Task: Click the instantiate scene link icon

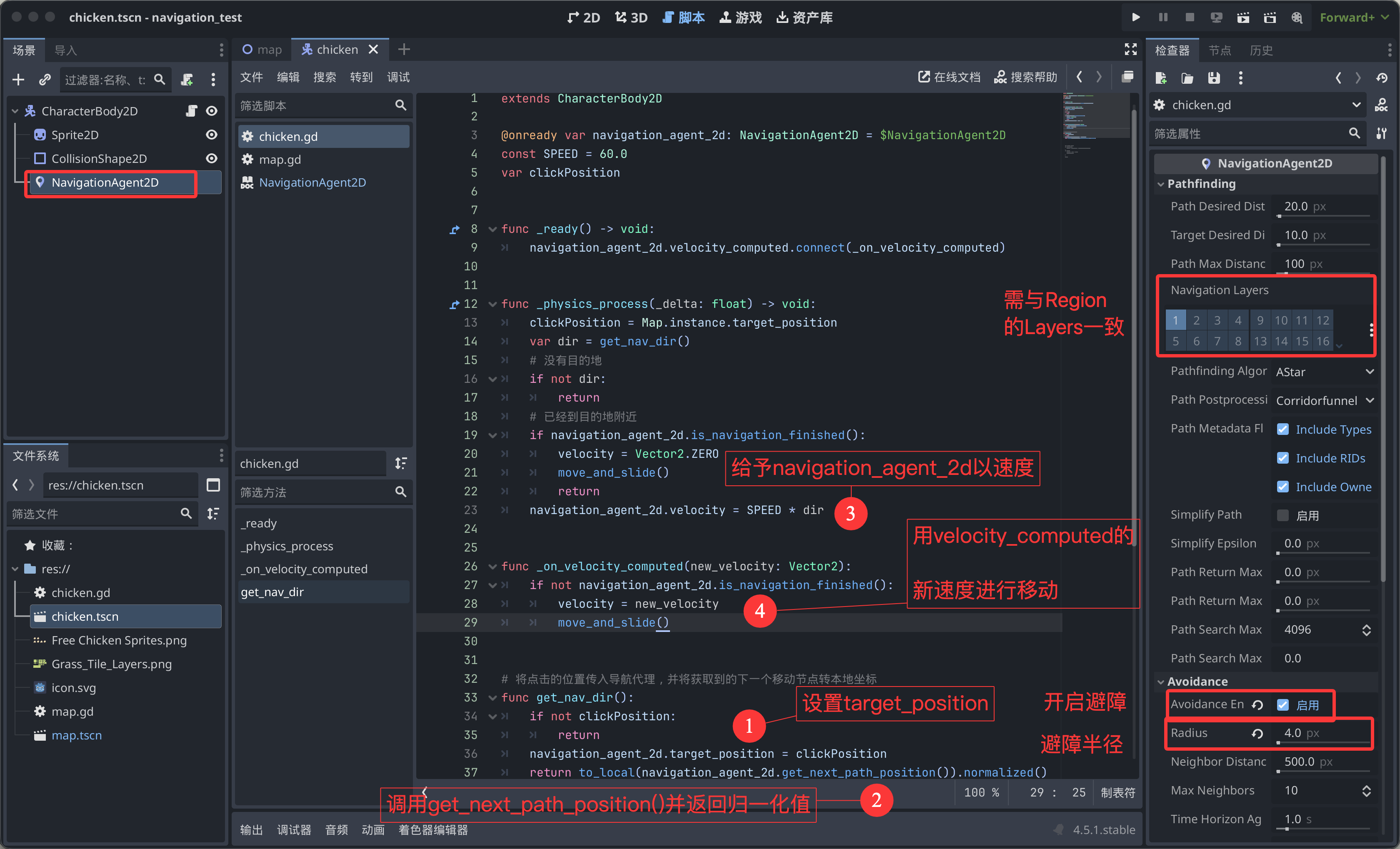Action: point(45,80)
